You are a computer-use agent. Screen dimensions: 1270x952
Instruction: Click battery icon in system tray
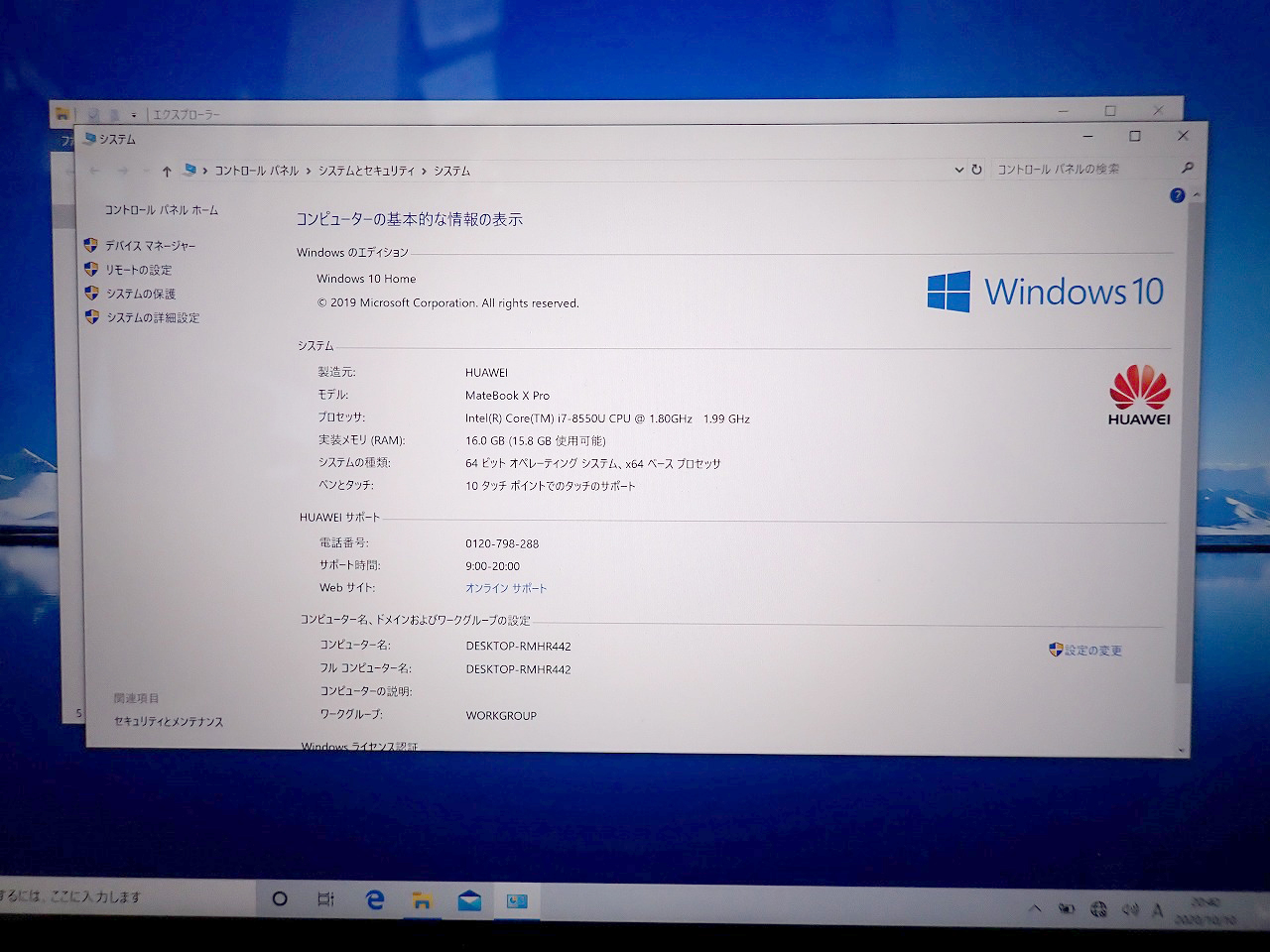coord(1068,908)
